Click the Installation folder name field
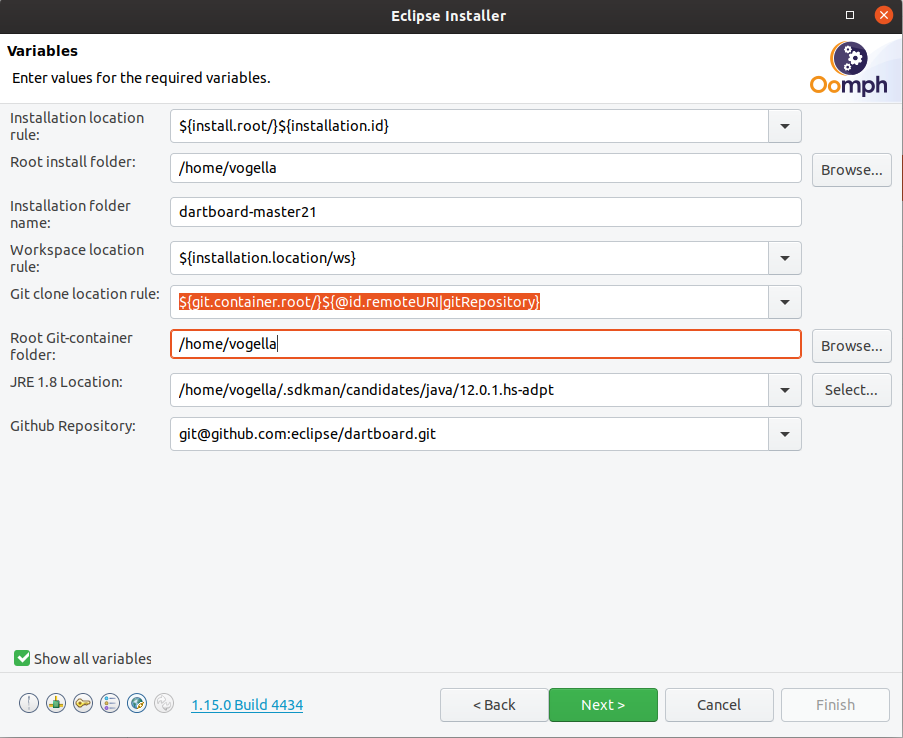Image resolution: width=903 pixels, height=738 pixels. (485, 212)
